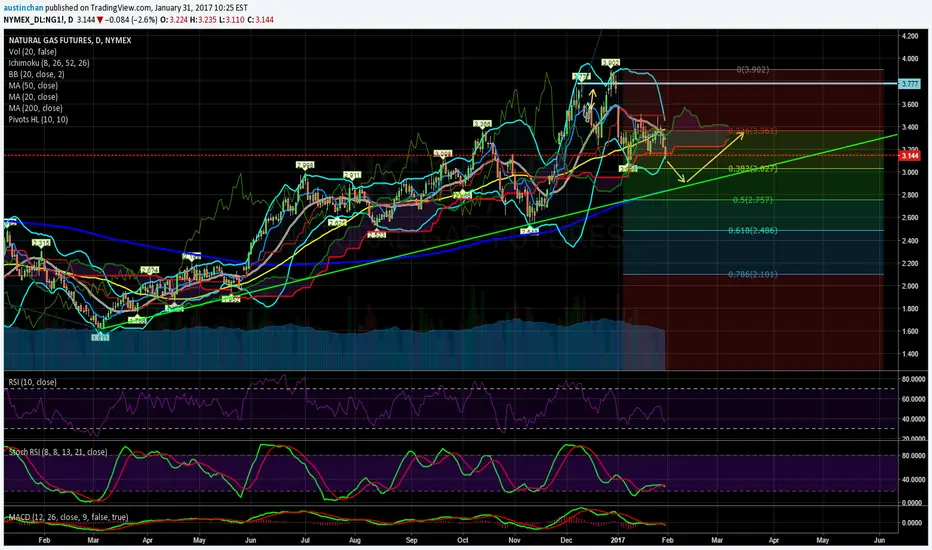This screenshot has width=932, height=550.
Task: Select the open value O:3.224
Action: 175,20
